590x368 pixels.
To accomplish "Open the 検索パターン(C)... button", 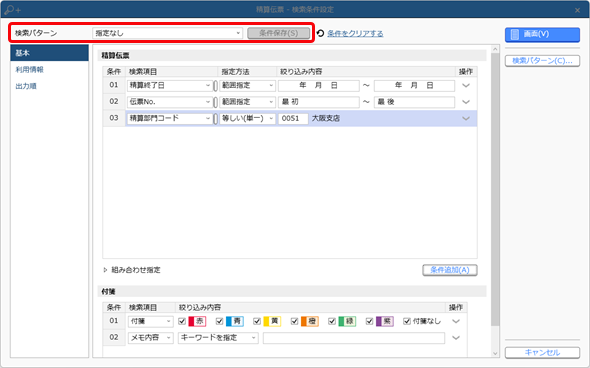I will 542,61.
